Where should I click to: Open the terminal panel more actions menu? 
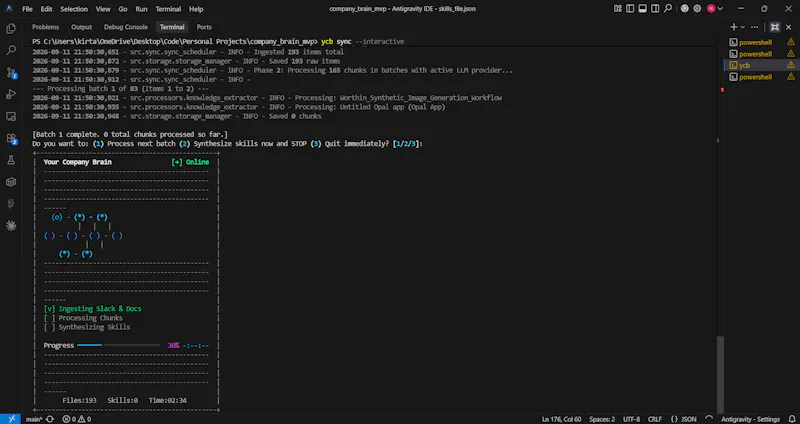(x=755, y=27)
